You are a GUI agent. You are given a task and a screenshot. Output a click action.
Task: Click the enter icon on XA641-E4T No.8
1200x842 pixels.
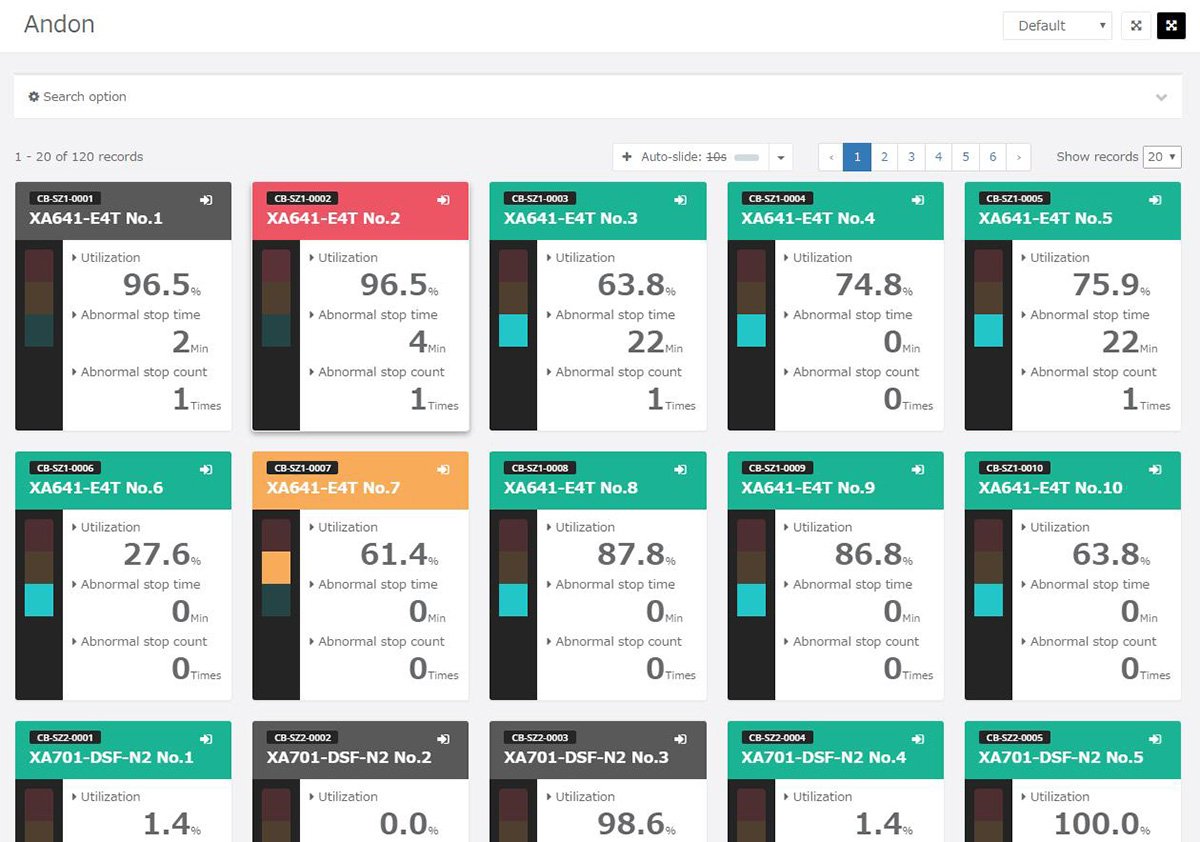coord(681,469)
